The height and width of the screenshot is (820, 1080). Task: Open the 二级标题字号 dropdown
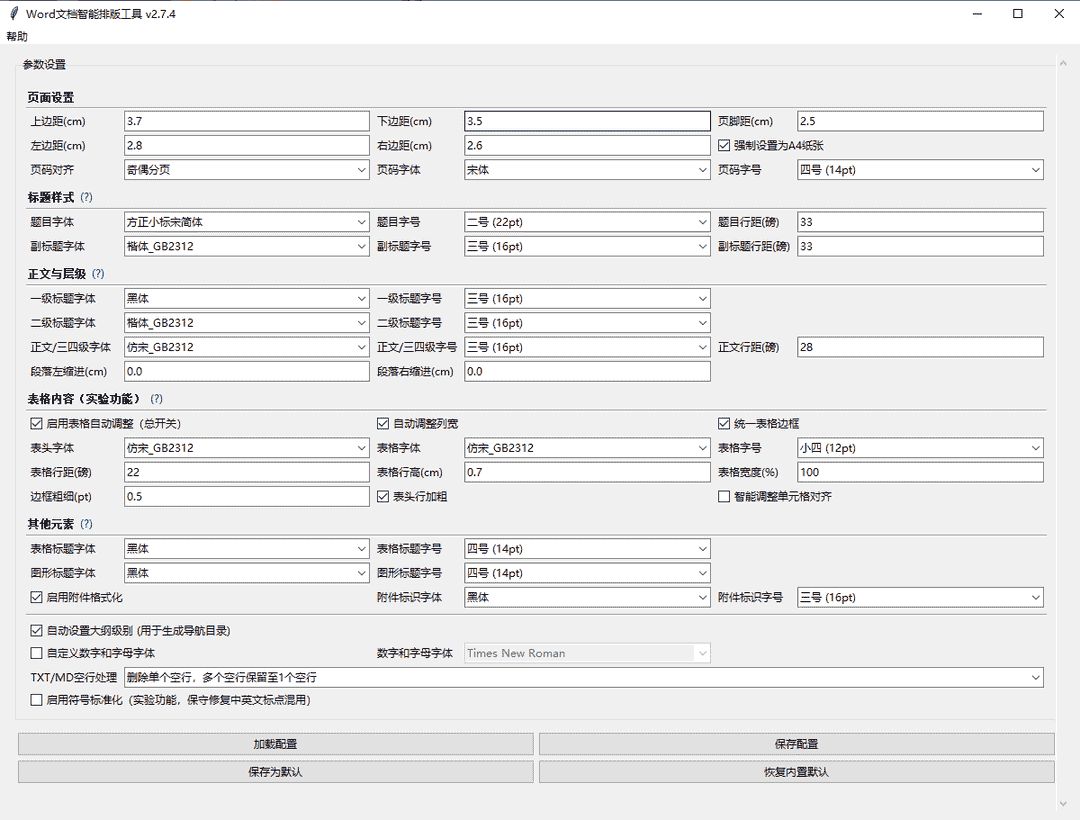pyautogui.click(x=587, y=322)
